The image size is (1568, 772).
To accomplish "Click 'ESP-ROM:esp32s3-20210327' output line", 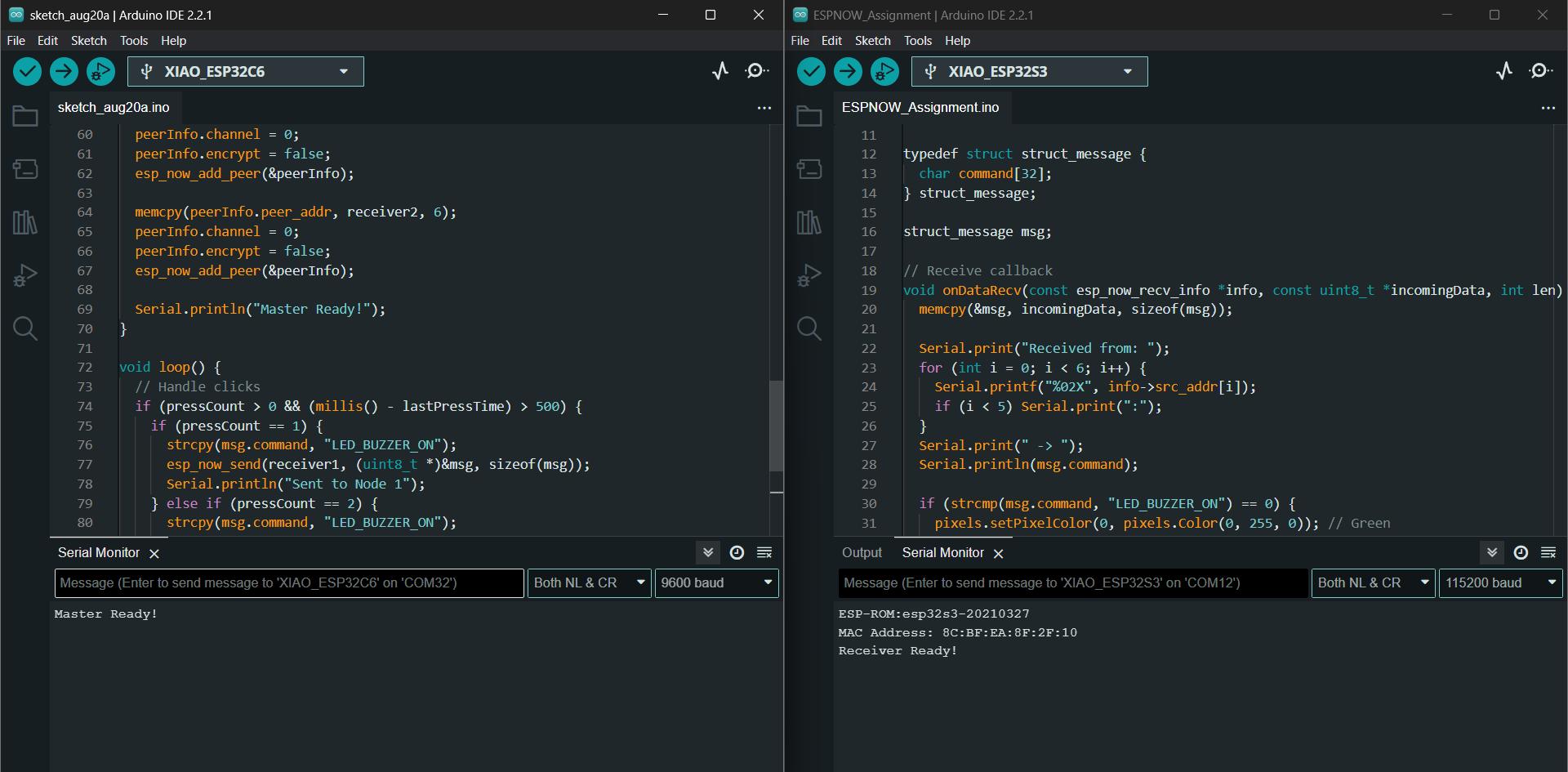I will (934, 614).
